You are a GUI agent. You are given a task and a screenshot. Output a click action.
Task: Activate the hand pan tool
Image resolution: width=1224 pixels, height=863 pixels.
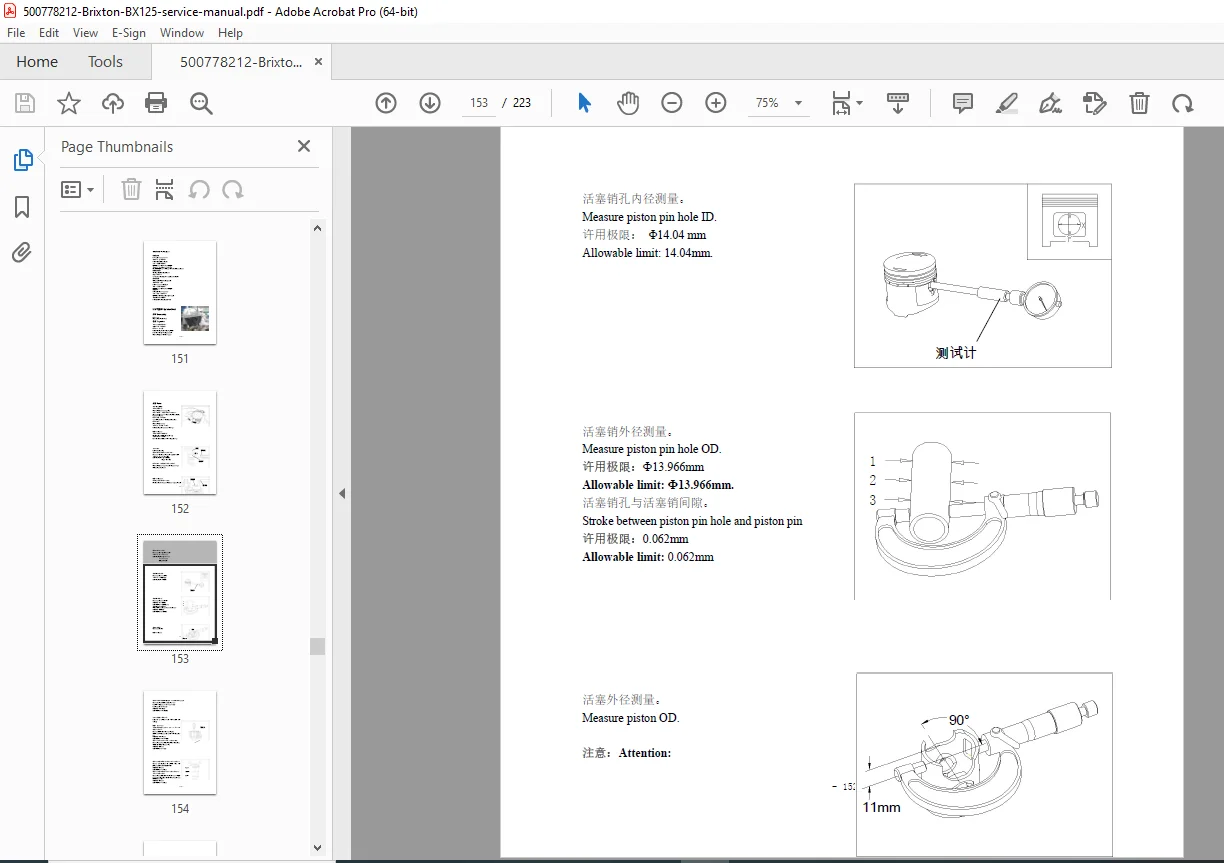pyautogui.click(x=628, y=103)
